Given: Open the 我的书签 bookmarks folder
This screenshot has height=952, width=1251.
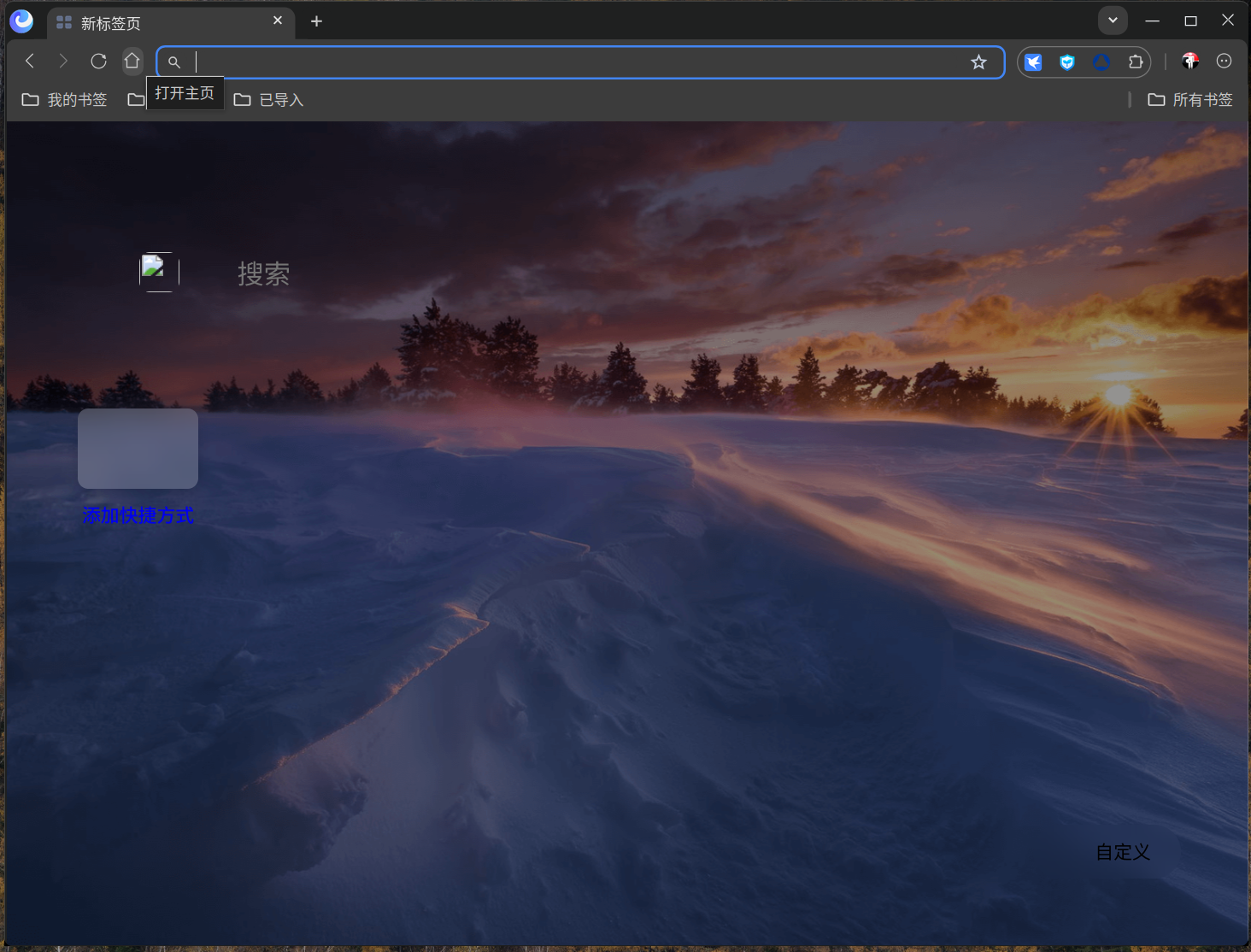Looking at the screenshot, I should tap(65, 100).
